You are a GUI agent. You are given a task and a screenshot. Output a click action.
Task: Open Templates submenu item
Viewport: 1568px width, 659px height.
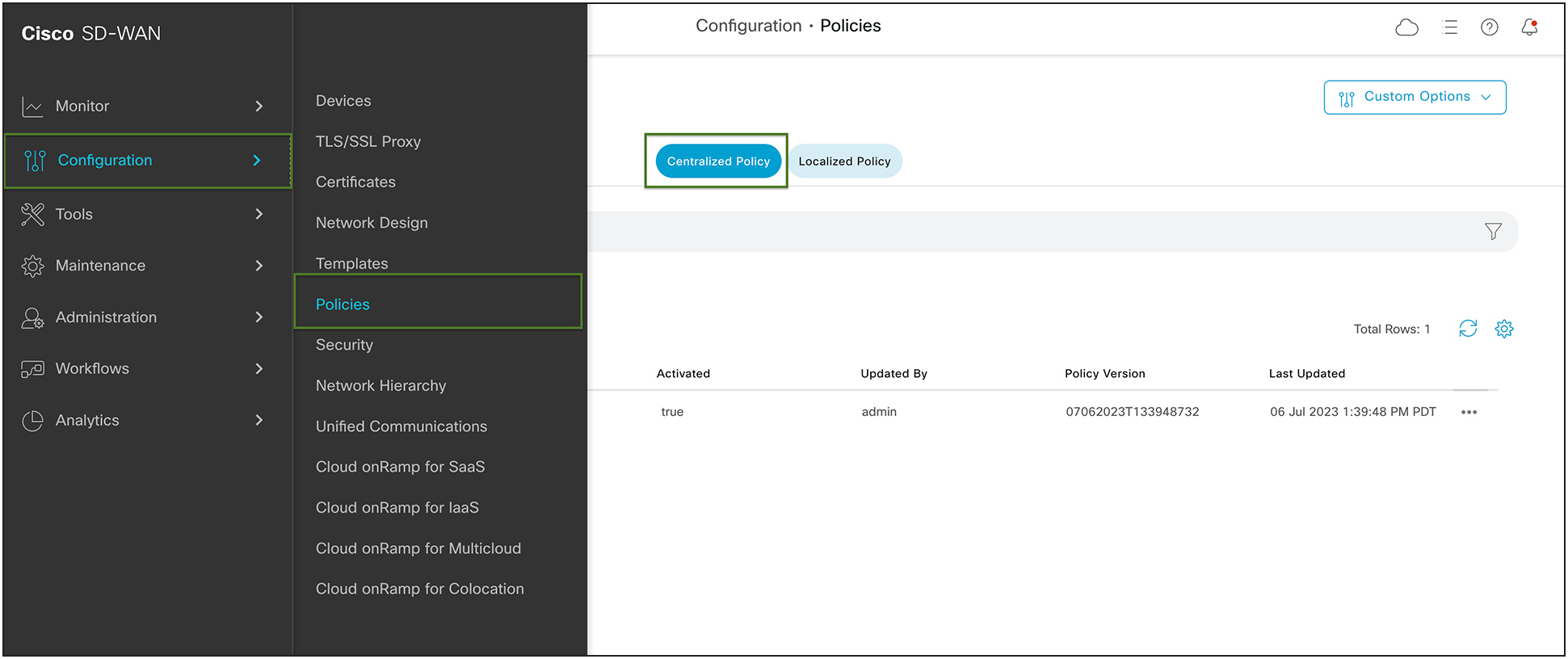(351, 264)
